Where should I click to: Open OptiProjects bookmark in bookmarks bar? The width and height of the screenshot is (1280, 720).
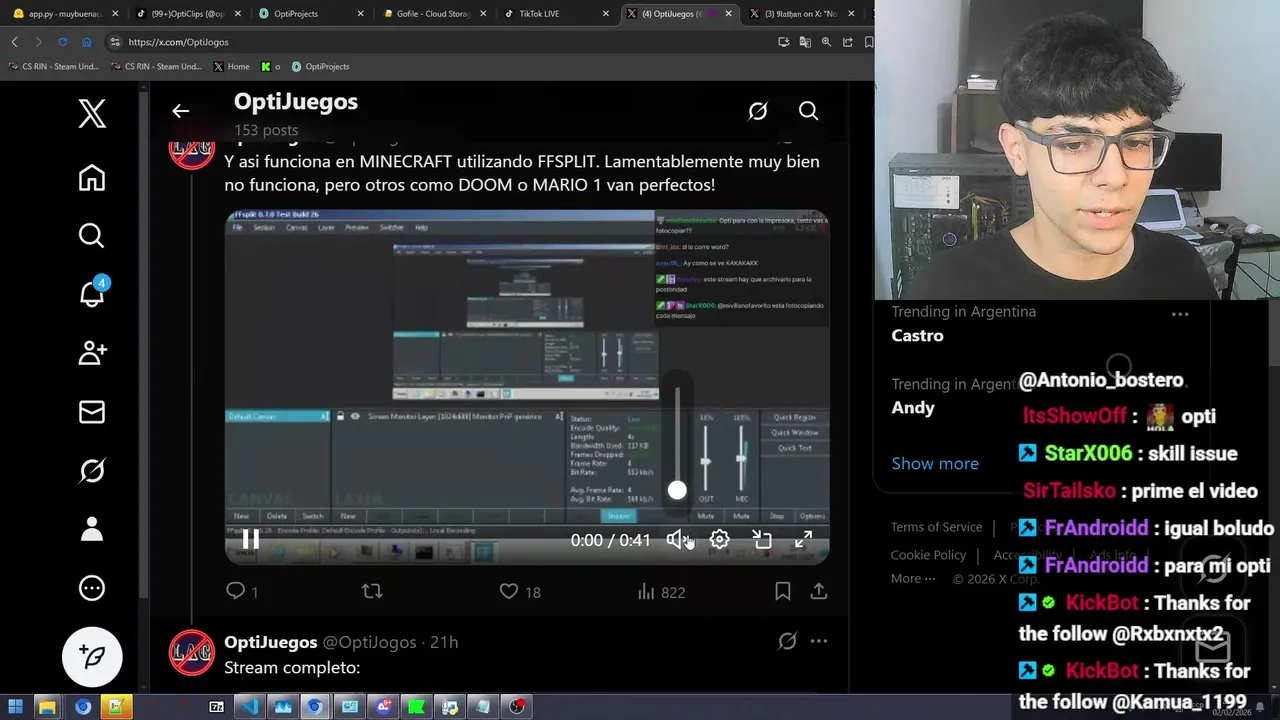click(x=320, y=67)
